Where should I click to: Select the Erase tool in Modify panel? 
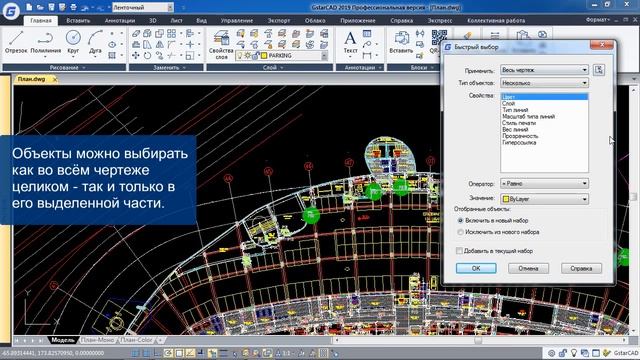136,33
